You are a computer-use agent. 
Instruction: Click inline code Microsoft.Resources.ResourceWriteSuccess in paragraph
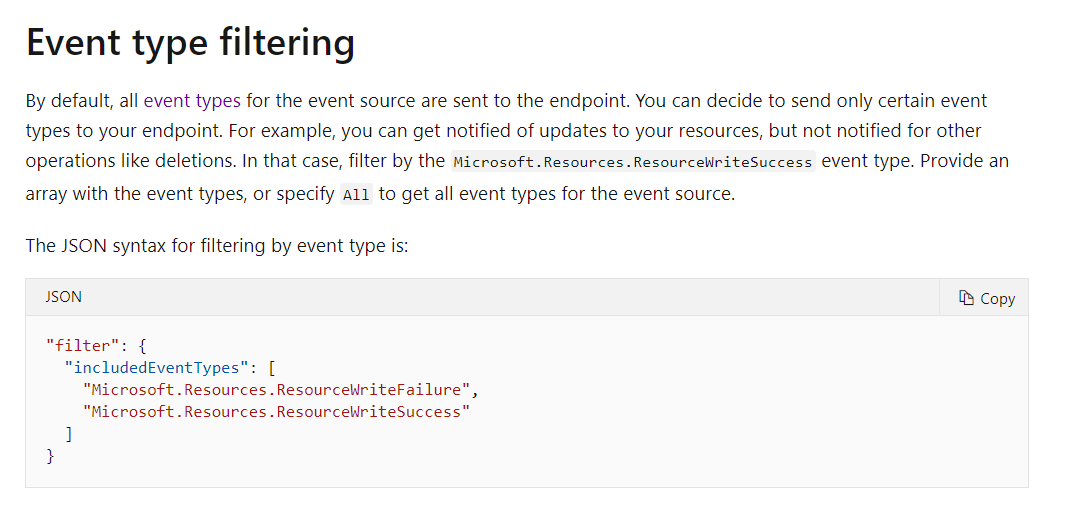[x=634, y=162]
